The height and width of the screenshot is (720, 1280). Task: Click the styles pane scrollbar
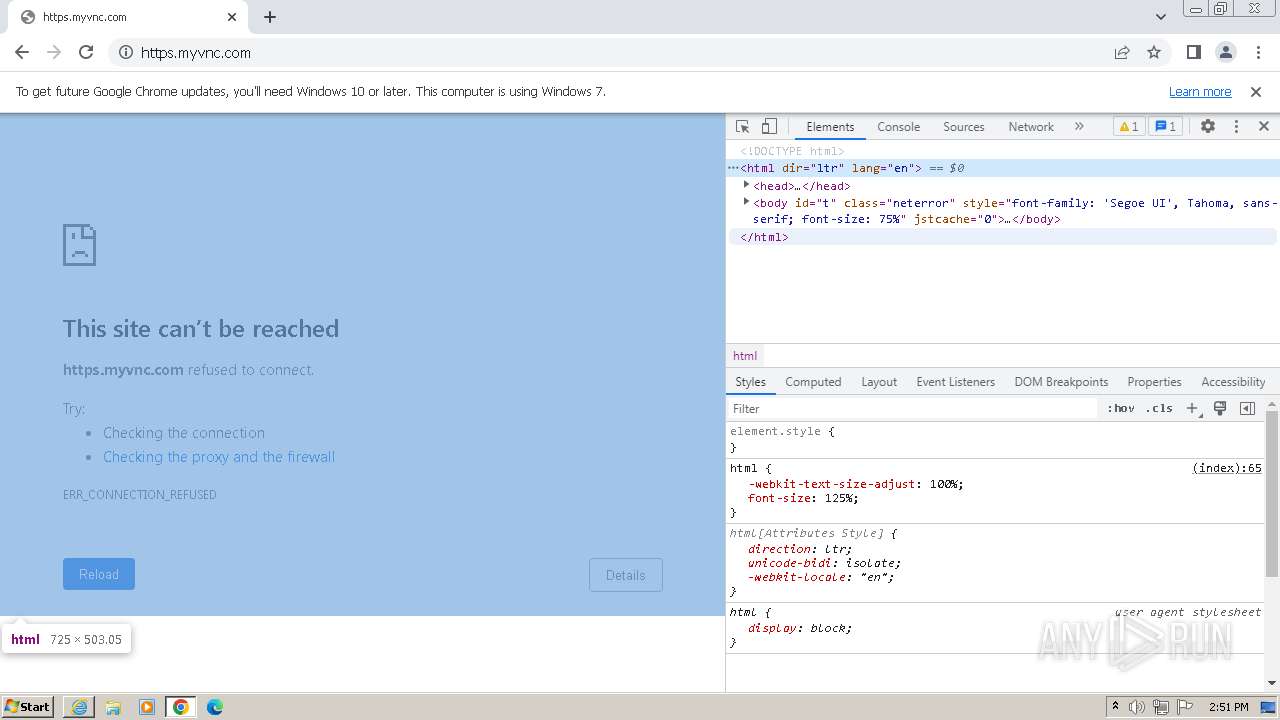(x=1272, y=494)
